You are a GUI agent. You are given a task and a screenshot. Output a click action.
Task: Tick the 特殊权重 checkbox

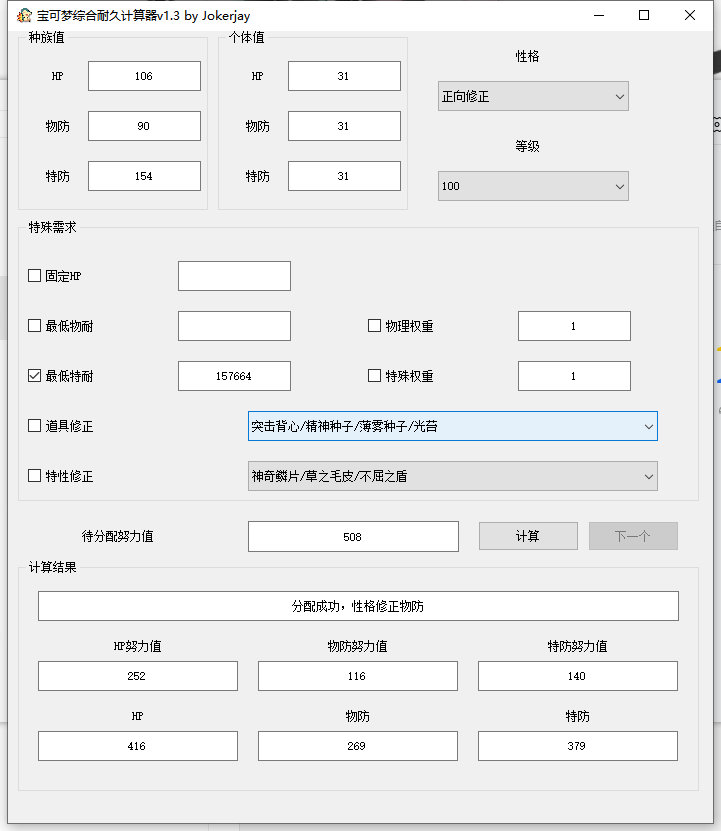click(x=375, y=376)
